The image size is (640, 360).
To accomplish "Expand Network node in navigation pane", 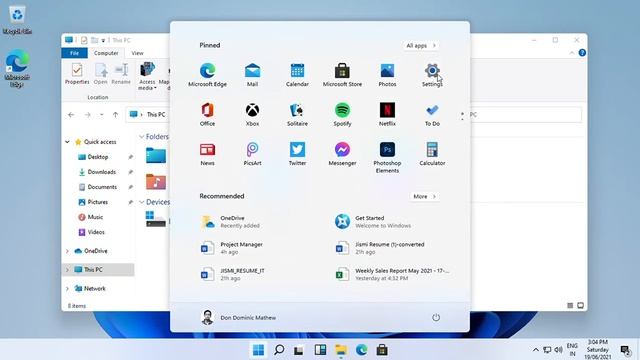I will [x=67, y=289].
